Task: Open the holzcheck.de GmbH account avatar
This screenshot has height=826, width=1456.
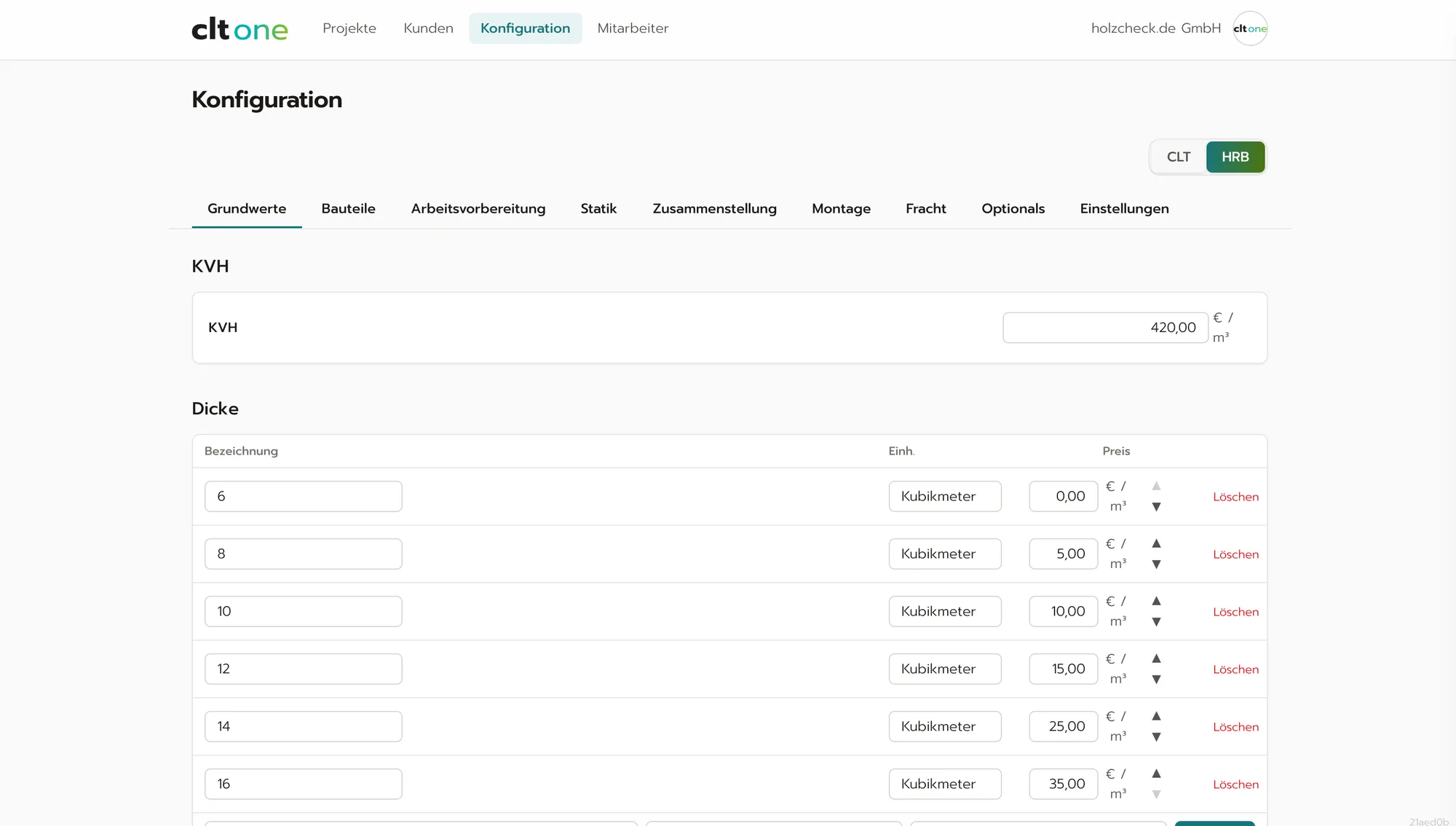Action: point(1250,28)
